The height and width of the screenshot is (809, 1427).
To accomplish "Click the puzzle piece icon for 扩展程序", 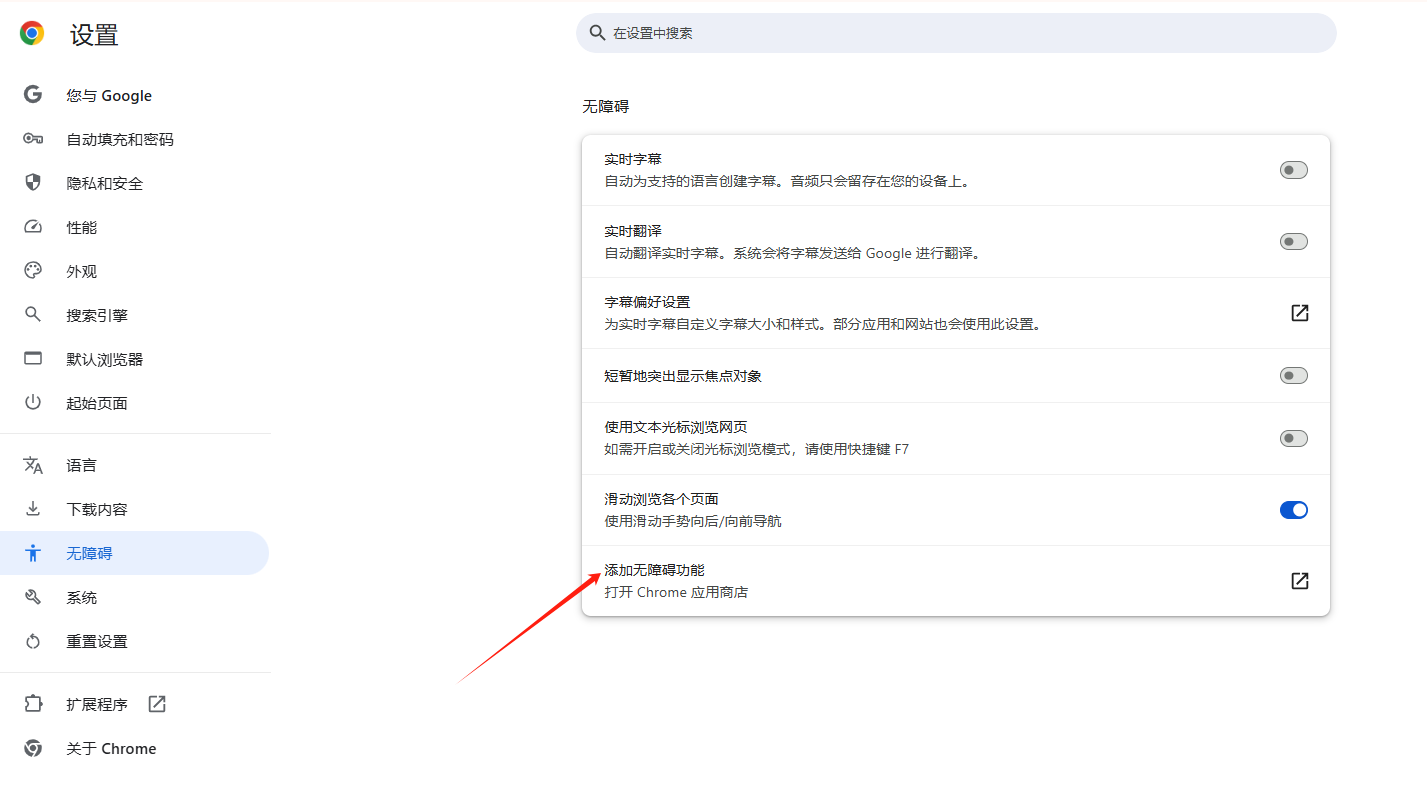I will pyautogui.click(x=33, y=704).
